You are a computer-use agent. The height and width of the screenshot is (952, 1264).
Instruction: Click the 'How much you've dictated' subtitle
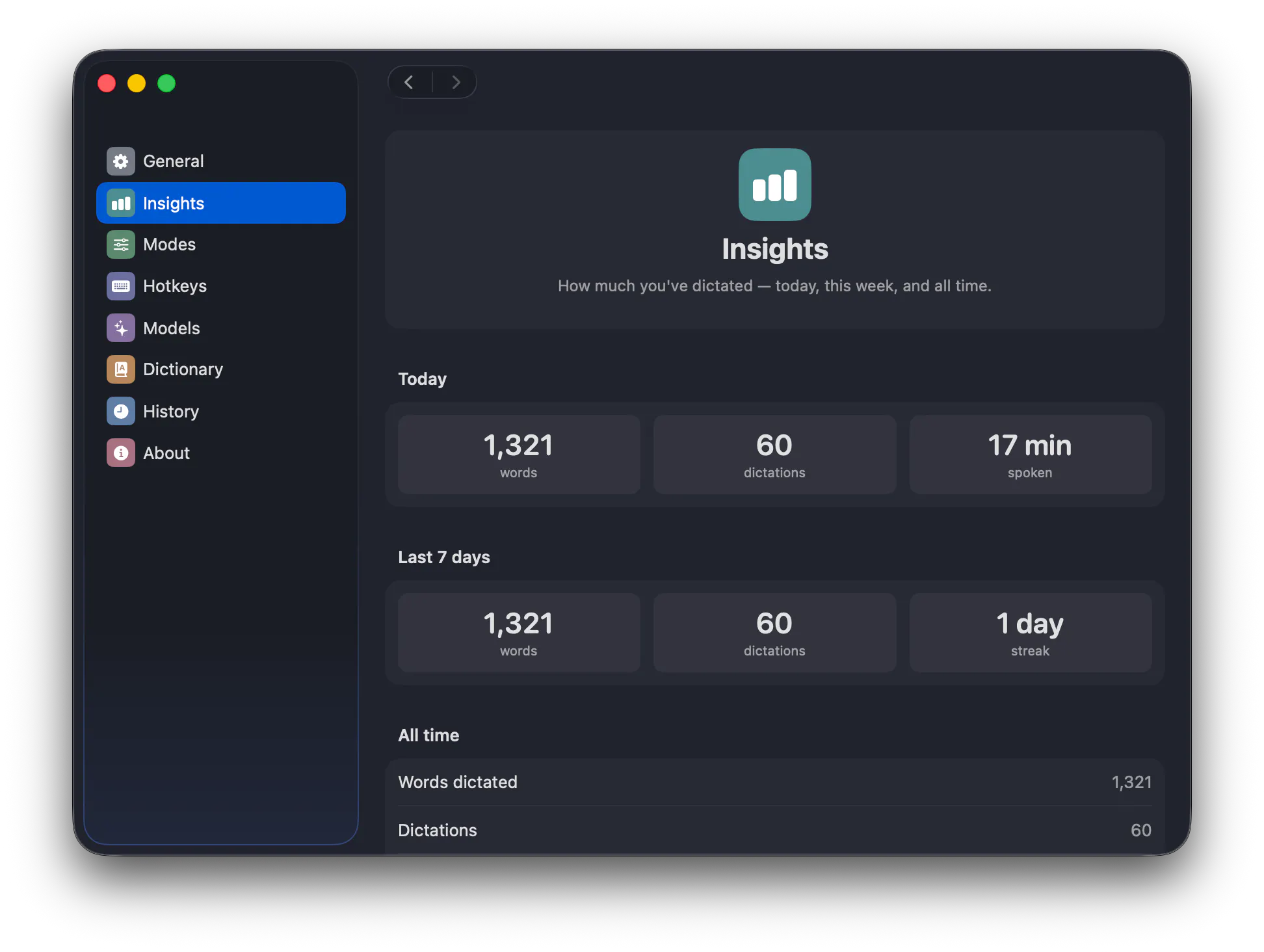(774, 286)
